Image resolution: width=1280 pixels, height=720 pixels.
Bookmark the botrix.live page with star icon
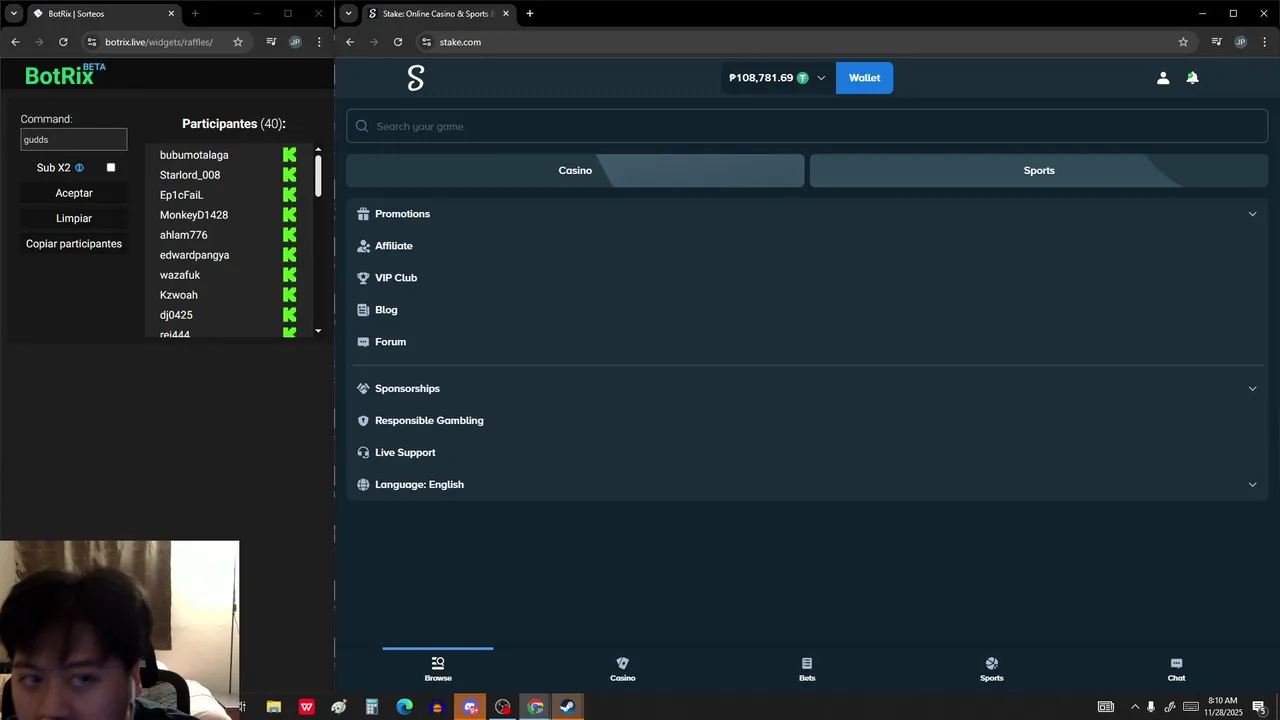tap(238, 42)
